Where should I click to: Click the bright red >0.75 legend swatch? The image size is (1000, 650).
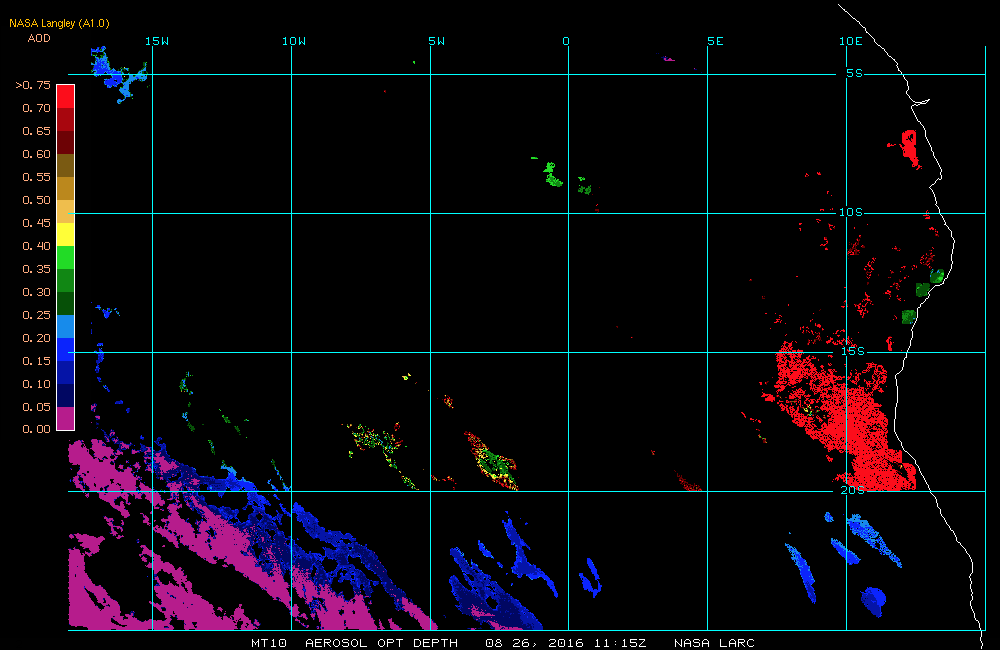point(66,96)
